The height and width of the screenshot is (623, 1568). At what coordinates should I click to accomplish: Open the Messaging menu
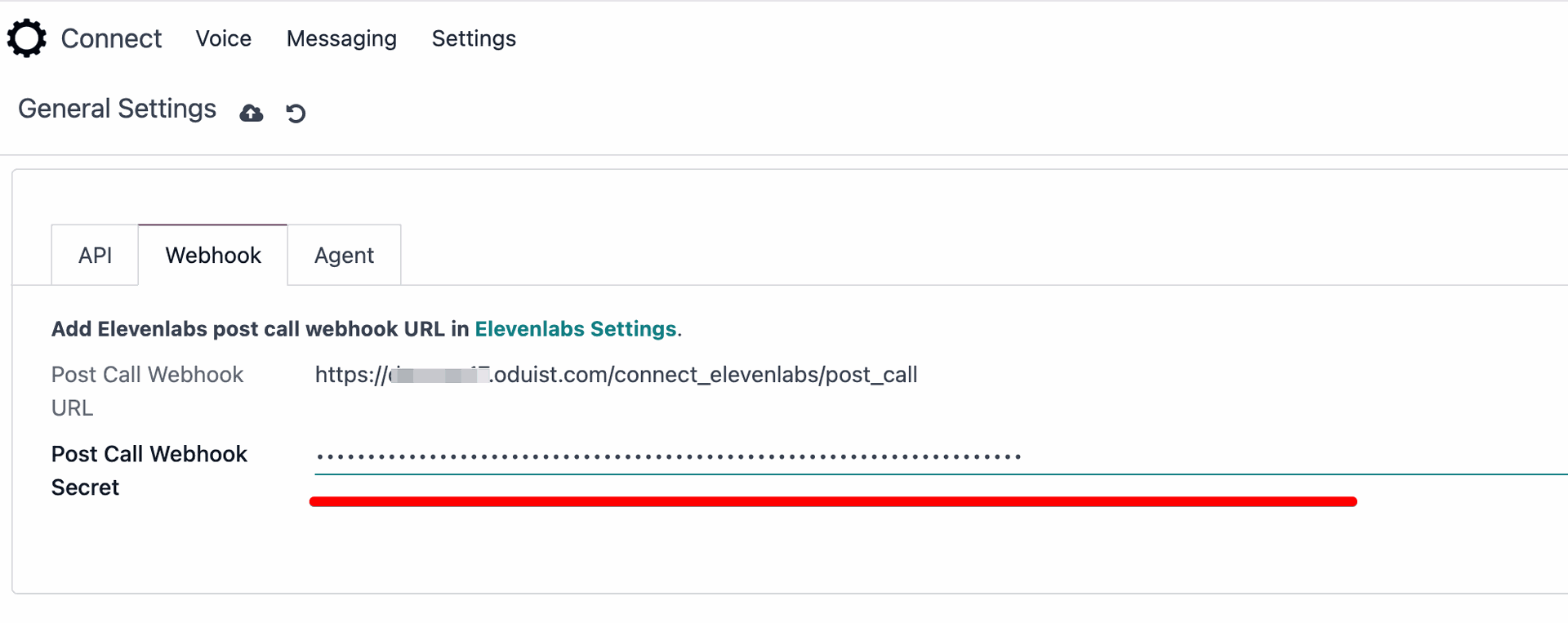[x=341, y=38]
